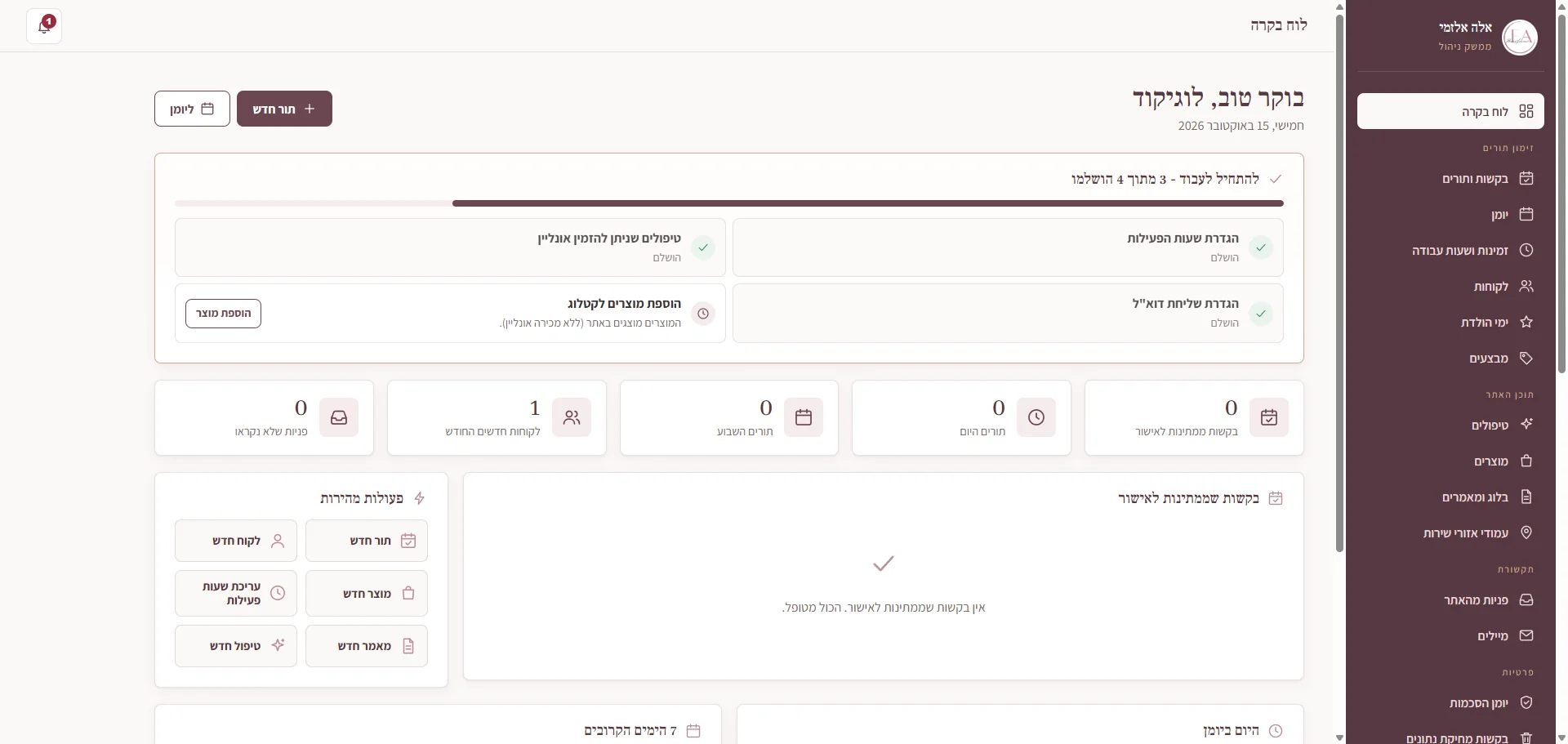Click the green check beside הגדרת שעות הפעילות

click(x=1261, y=247)
